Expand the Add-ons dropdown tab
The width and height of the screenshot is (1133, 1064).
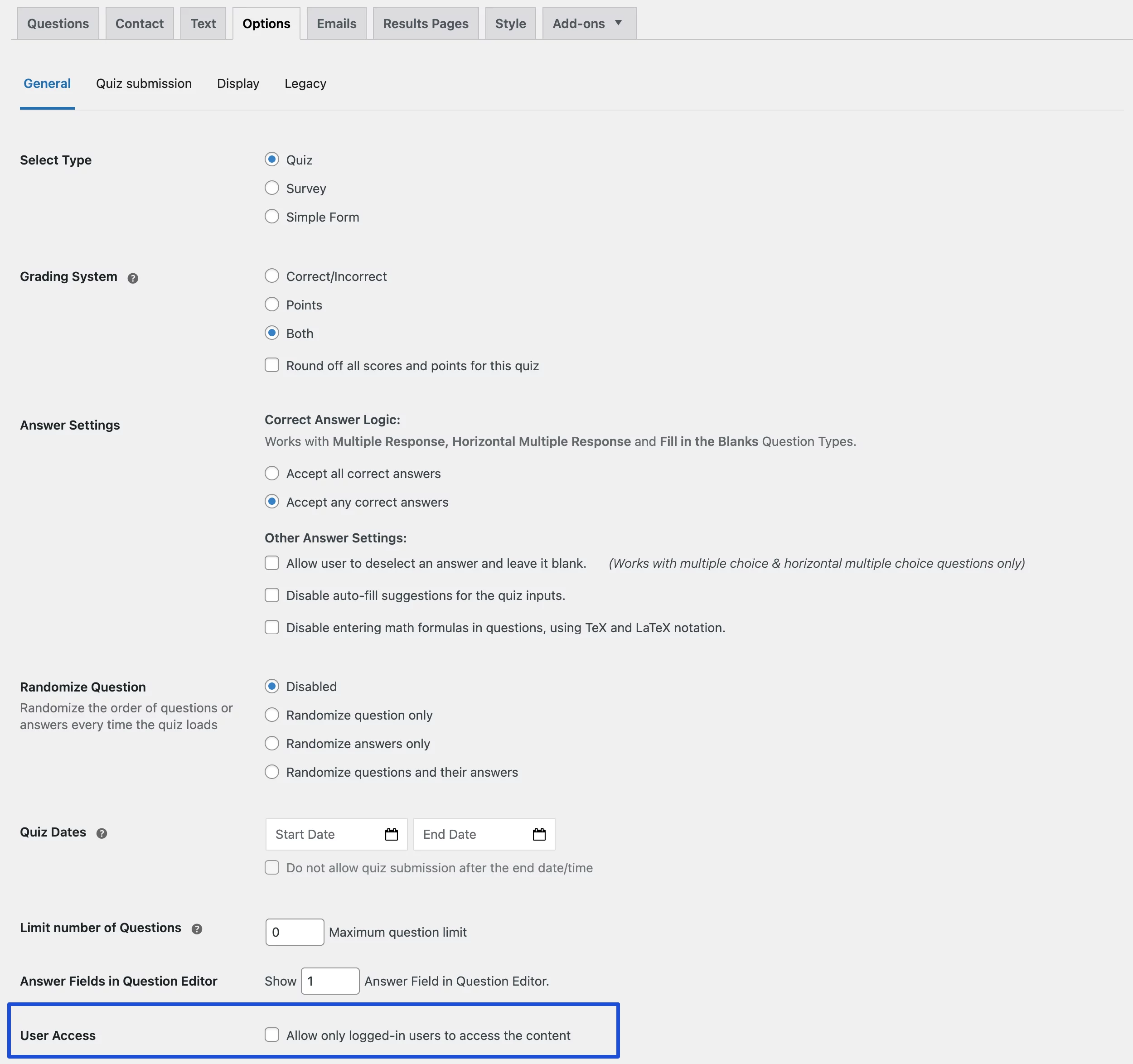pos(589,24)
